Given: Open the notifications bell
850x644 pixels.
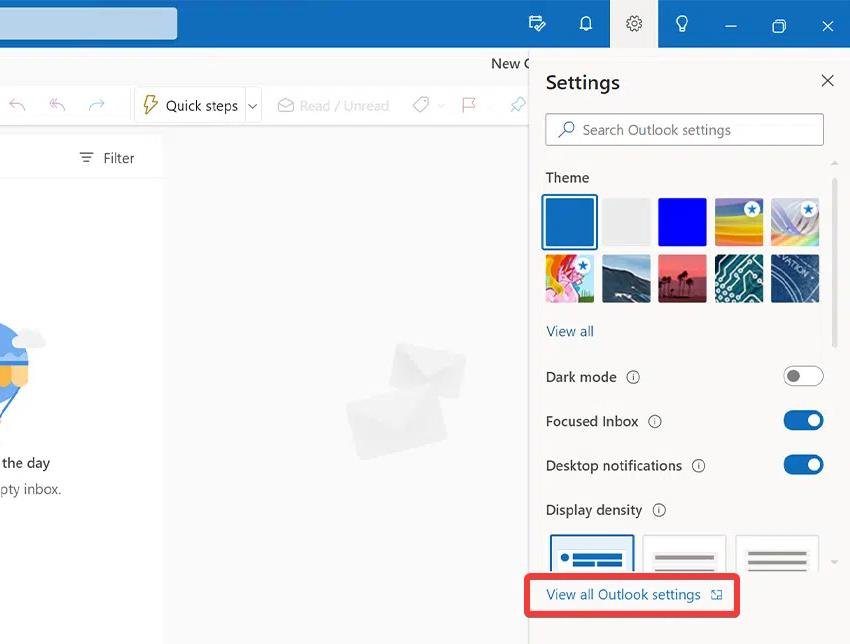Looking at the screenshot, I should (586, 24).
